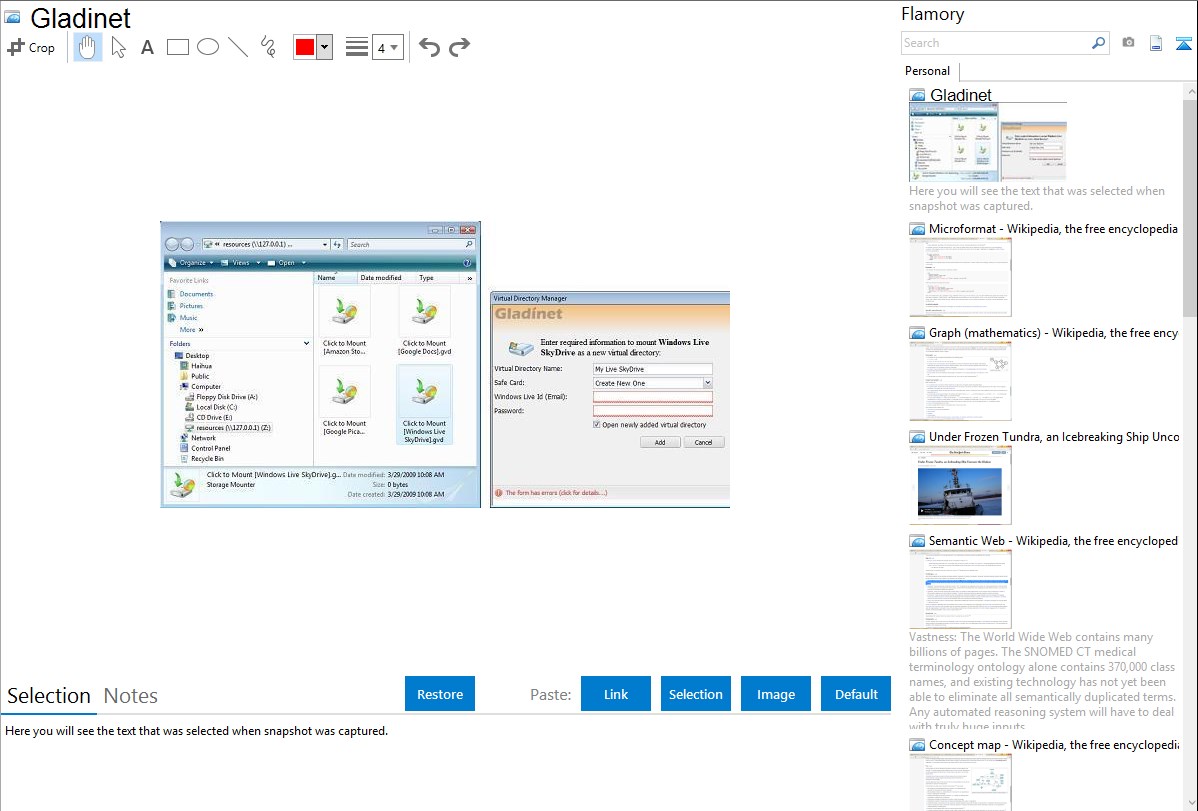Viewport: 1198px width, 811px height.
Task: Click scrollbar up arrow in snapshot list
Action: click(x=1190, y=92)
